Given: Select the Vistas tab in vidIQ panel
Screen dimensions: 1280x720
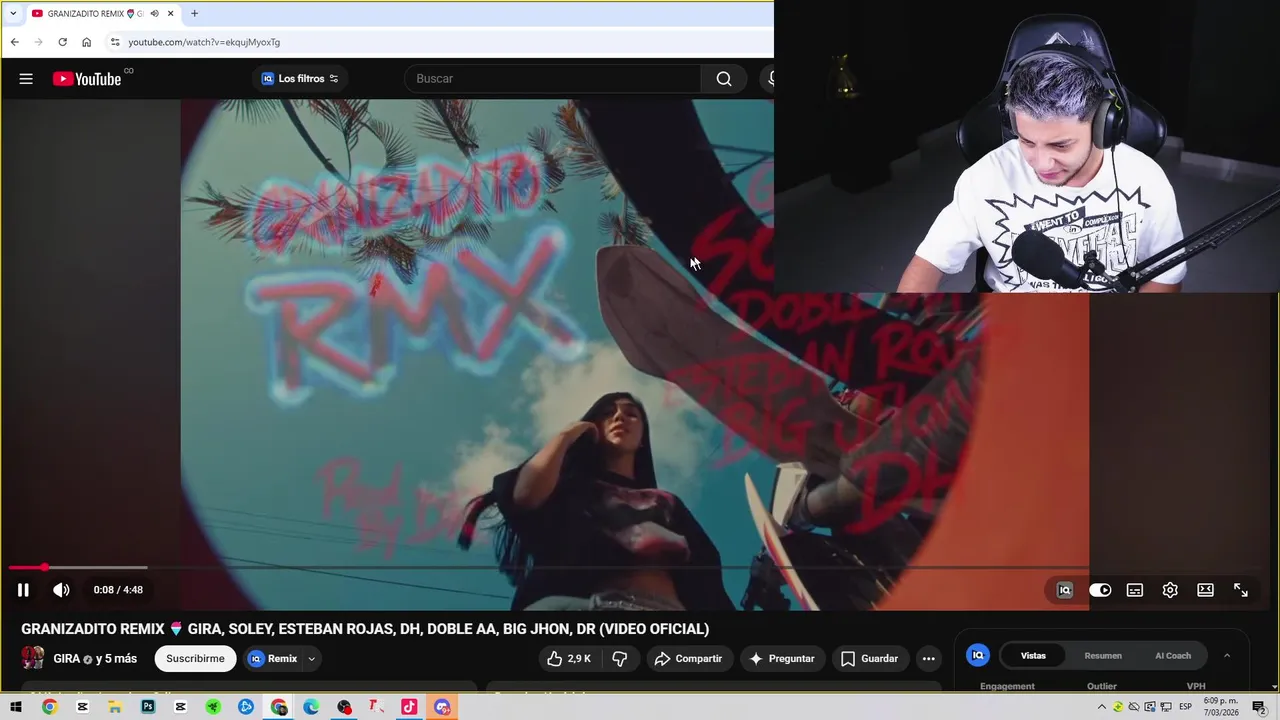Looking at the screenshot, I should (1033, 656).
